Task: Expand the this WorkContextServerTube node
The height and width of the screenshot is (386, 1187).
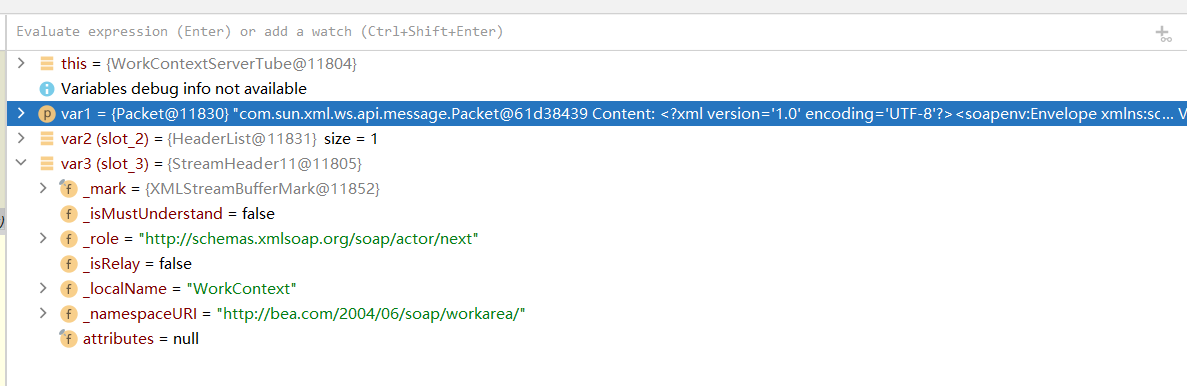Action: pos(21,64)
